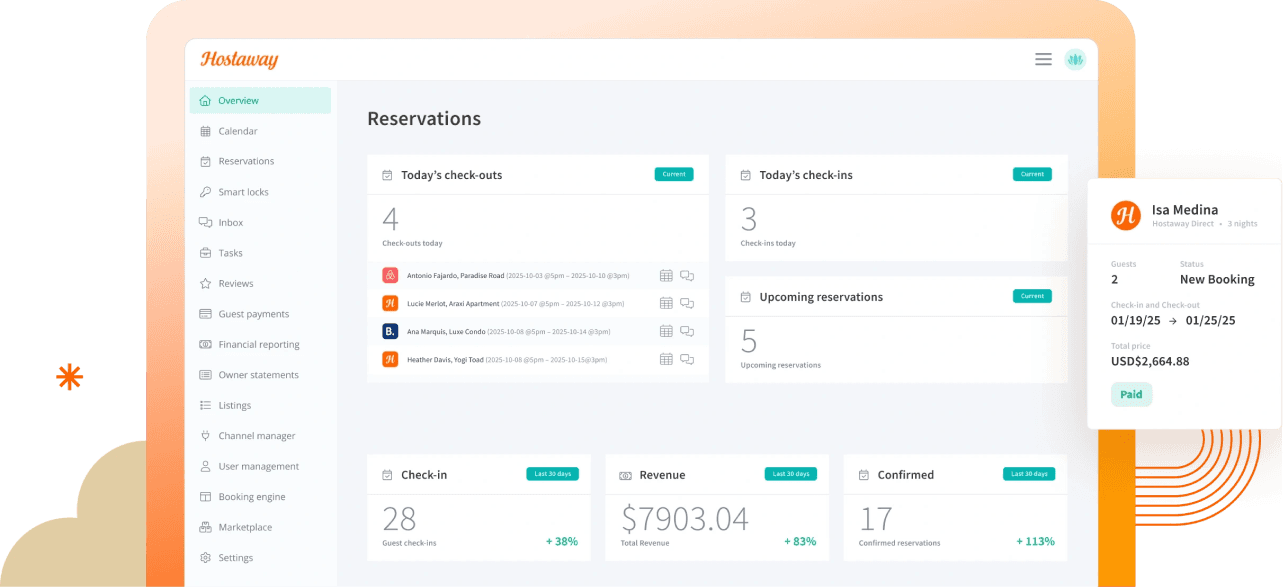This screenshot has width=1283, height=587.
Task: Open calendar grid icon for Lucie Merlot
Action: (x=666, y=303)
